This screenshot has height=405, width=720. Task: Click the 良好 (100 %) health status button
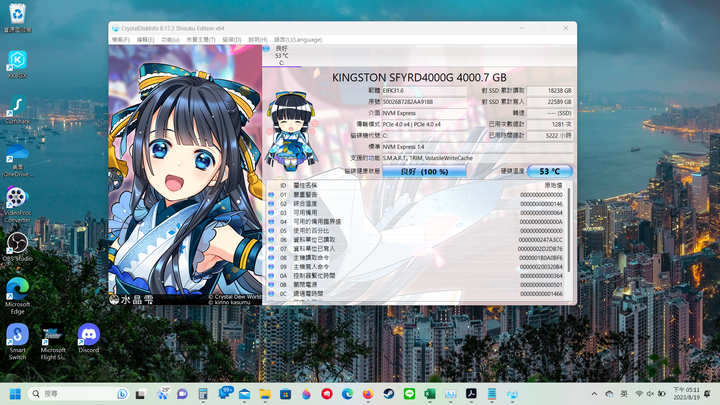click(424, 171)
